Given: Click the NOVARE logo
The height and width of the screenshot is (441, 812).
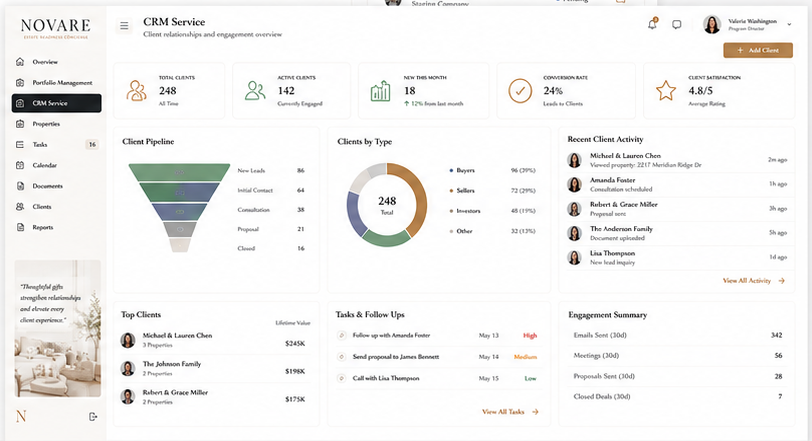Looking at the screenshot, I should tap(55, 28).
